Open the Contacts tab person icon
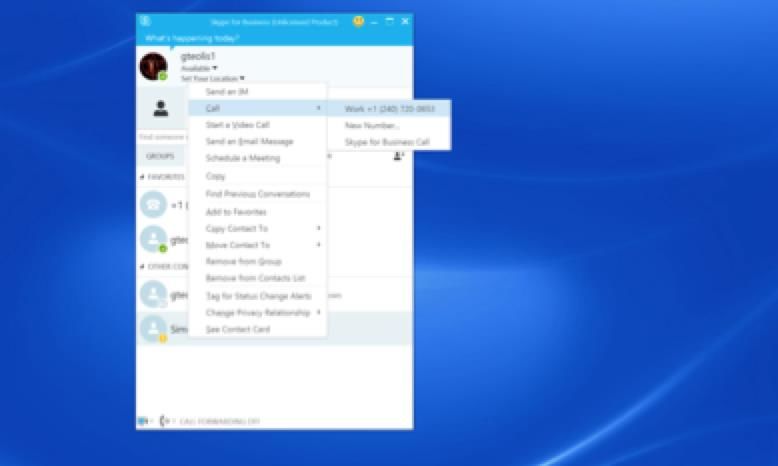 [x=160, y=108]
